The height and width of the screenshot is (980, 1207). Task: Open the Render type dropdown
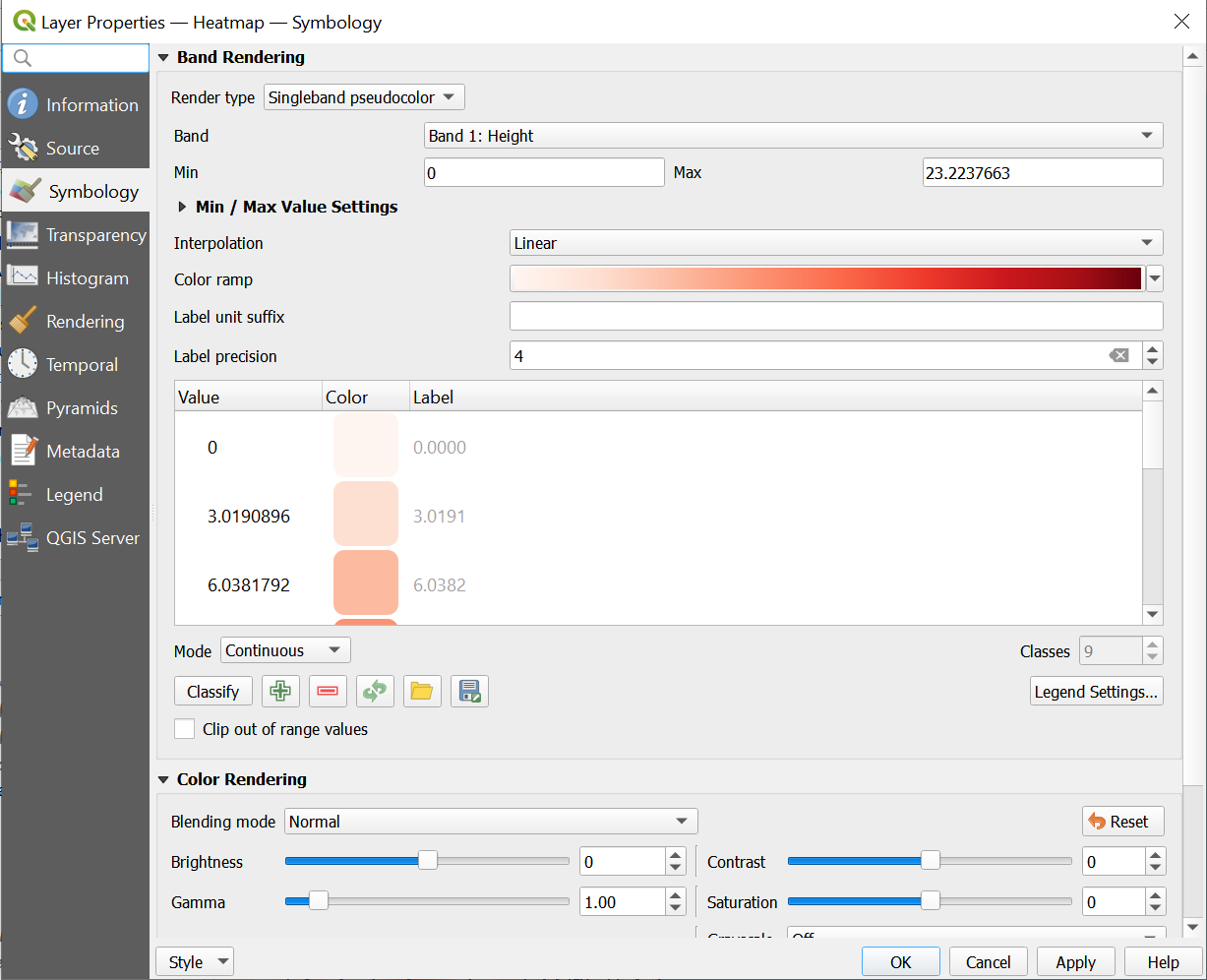pyautogui.click(x=364, y=97)
